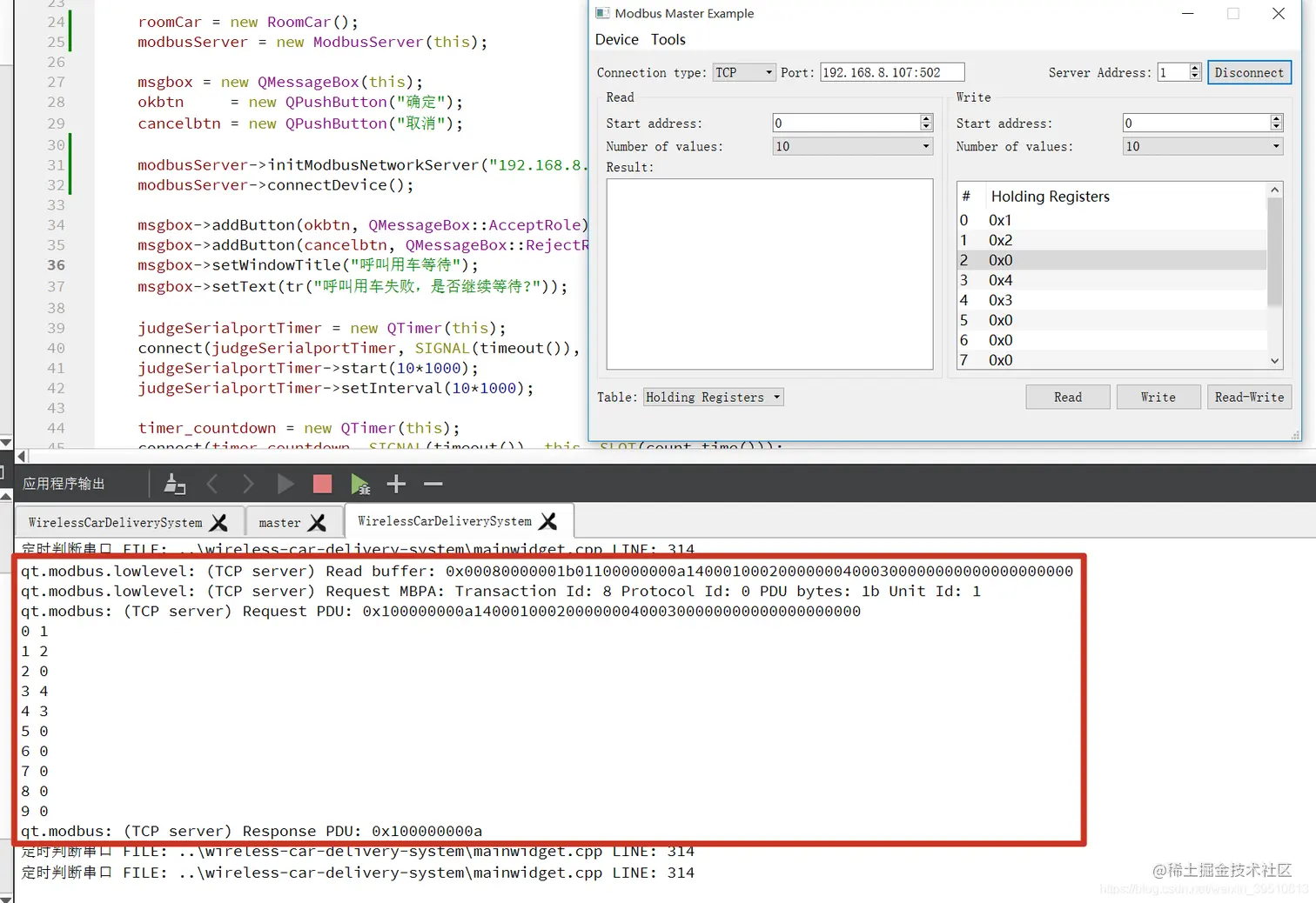Select register row 1 value 0x2
Image resolution: width=1316 pixels, height=903 pixels.
pos(1111,240)
